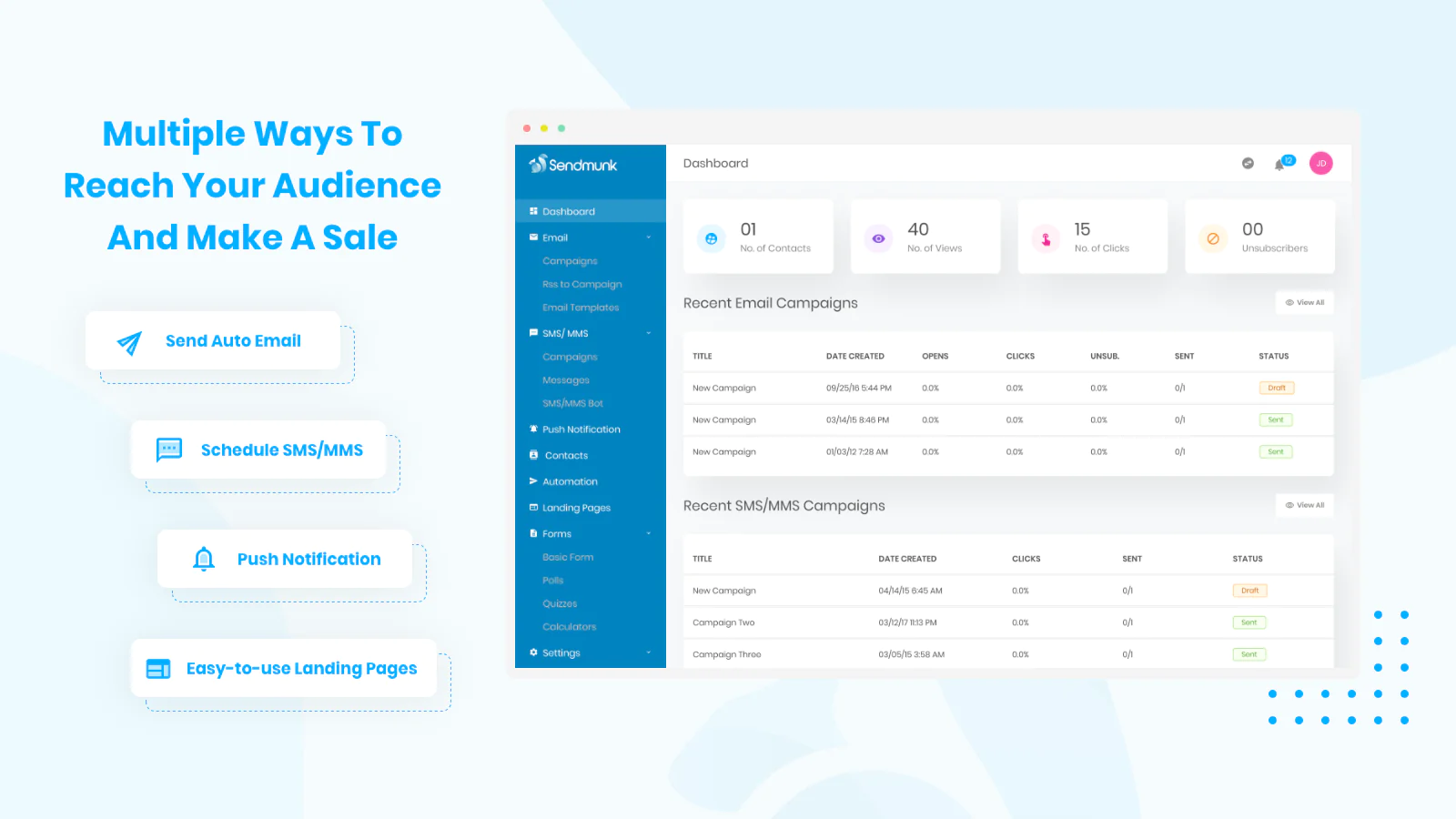Click the No. of Contacts card icon
Screen dimensions: 1456x819
pos(711,238)
